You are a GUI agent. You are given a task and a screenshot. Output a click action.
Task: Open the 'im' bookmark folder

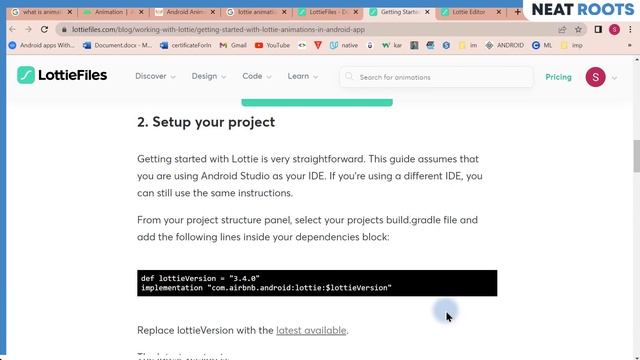tap(468, 45)
